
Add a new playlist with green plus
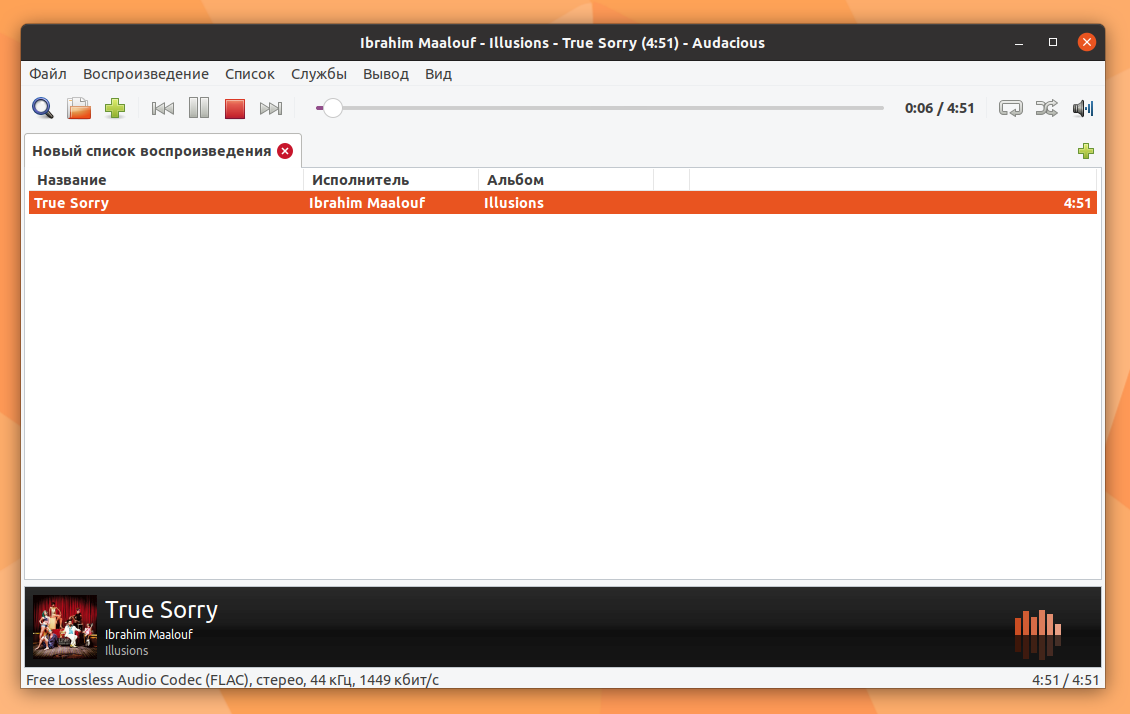(1085, 151)
